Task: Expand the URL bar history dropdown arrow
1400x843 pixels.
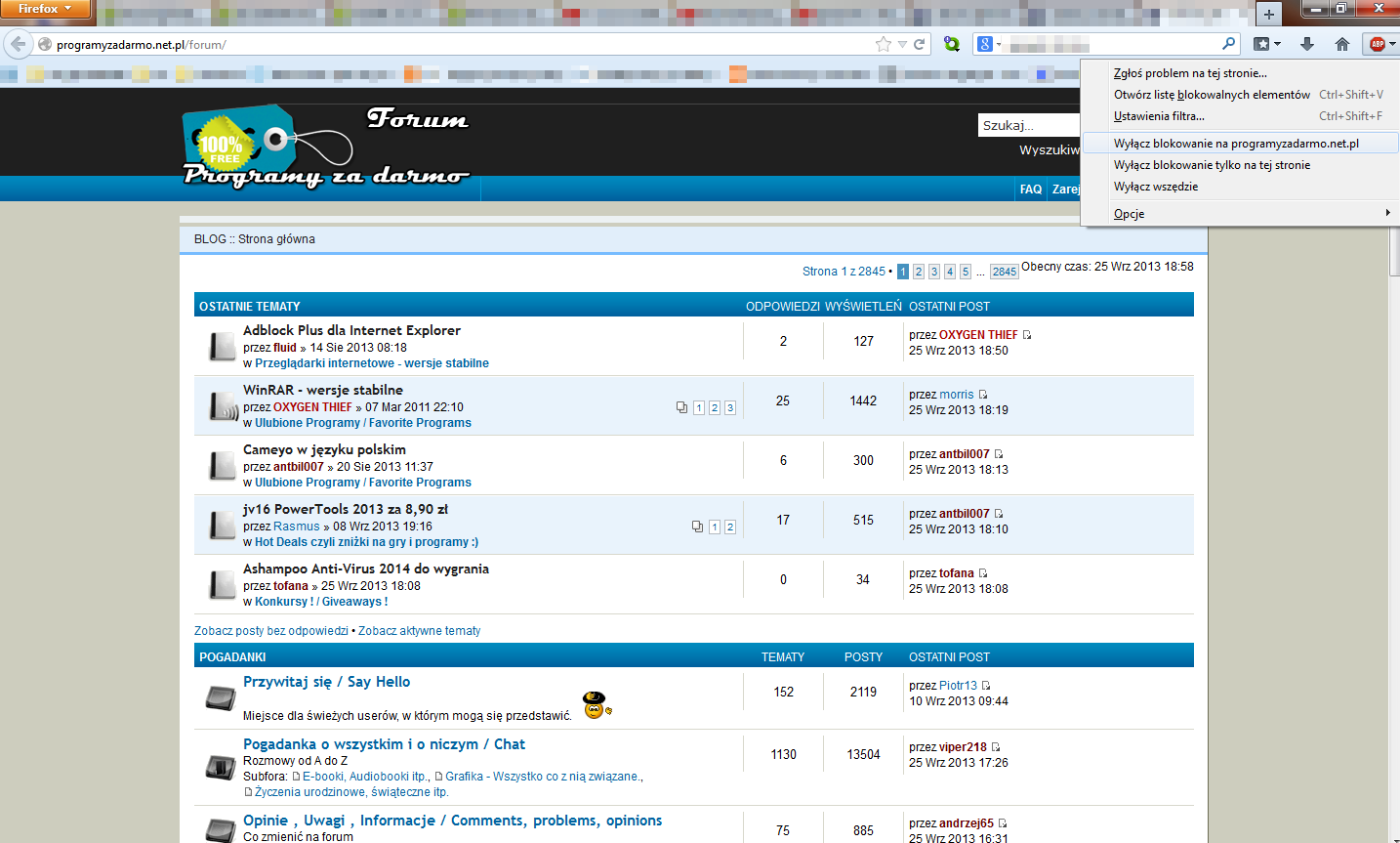Action: point(902,44)
